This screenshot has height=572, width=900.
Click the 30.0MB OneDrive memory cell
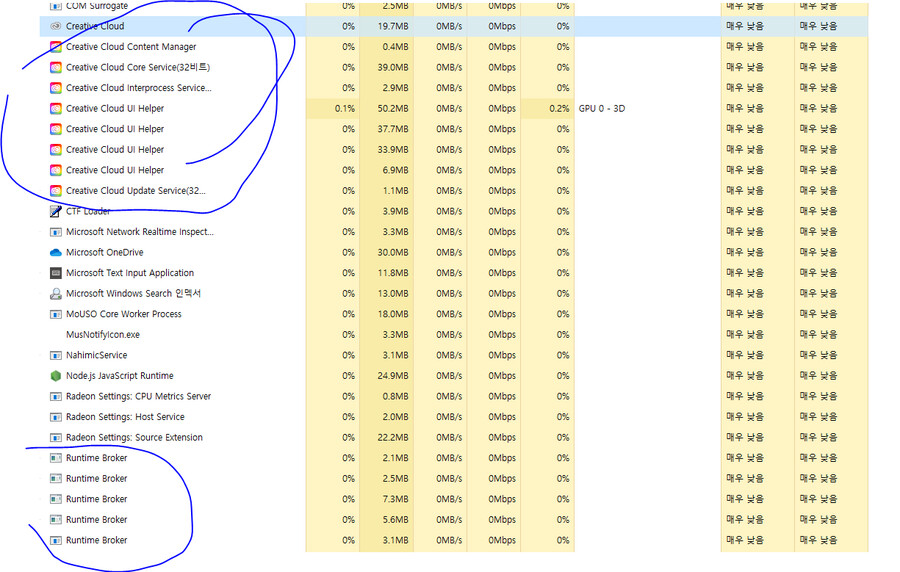[x=386, y=252]
